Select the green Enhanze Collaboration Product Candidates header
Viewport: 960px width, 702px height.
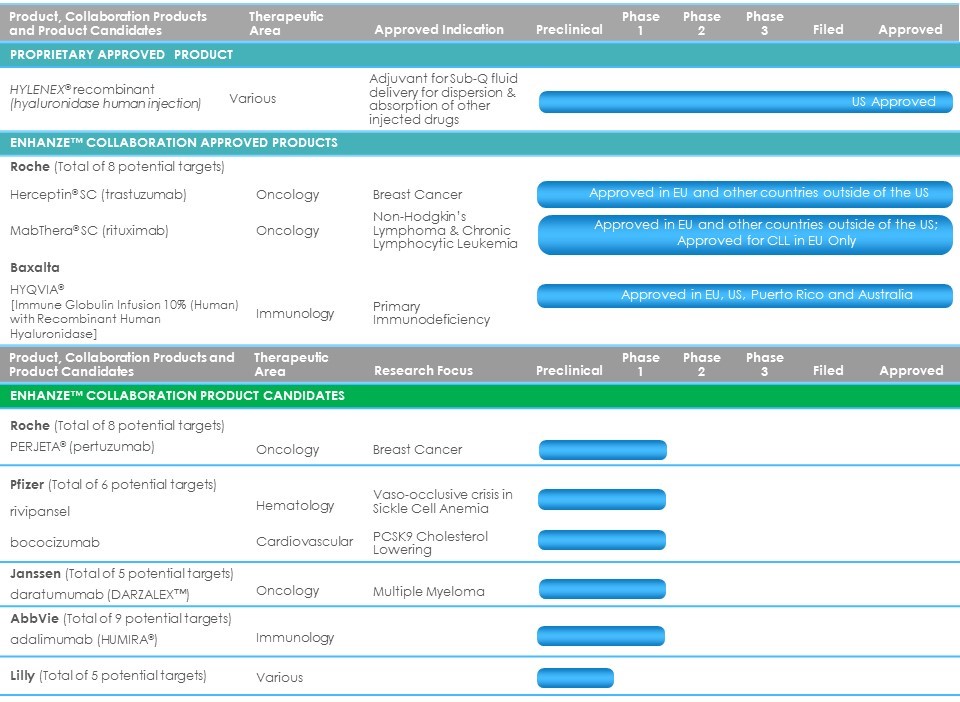(x=177, y=395)
